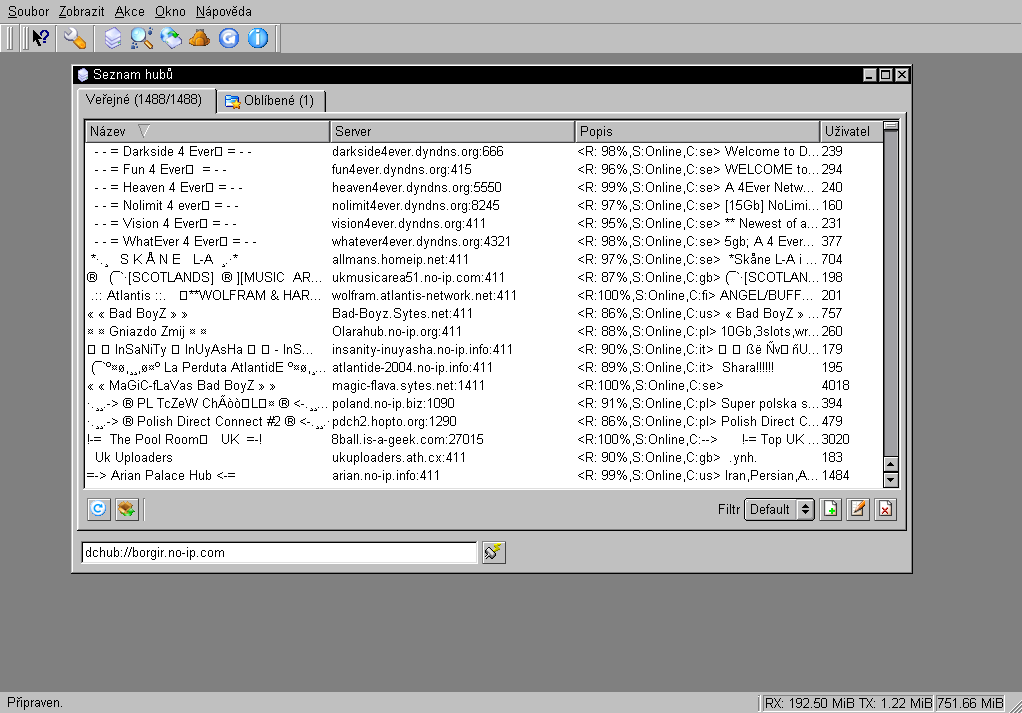Open the Nápověda menu
Image resolution: width=1022 pixels, height=713 pixels.
pyautogui.click(x=224, y=11)
